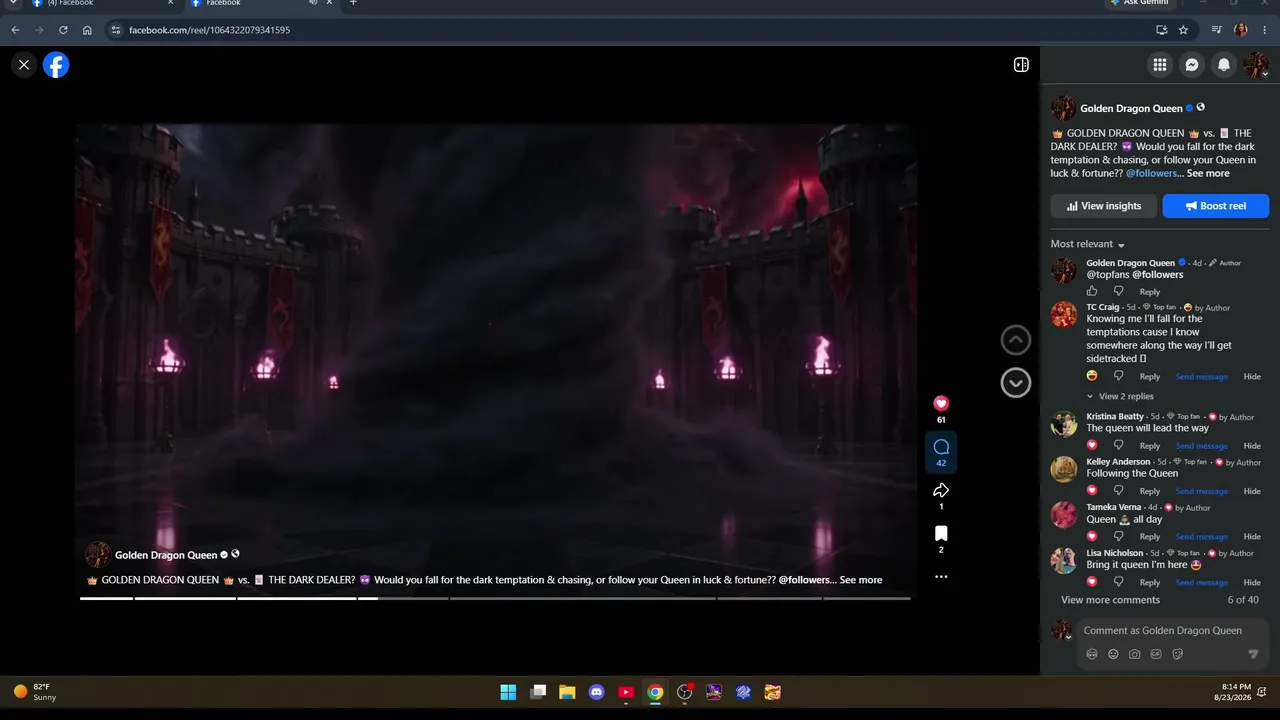This screenshot has width=1280, height=720.
Task: Toggle love reaction on Kristina Beatty's comment
Action: [1092, 445]
